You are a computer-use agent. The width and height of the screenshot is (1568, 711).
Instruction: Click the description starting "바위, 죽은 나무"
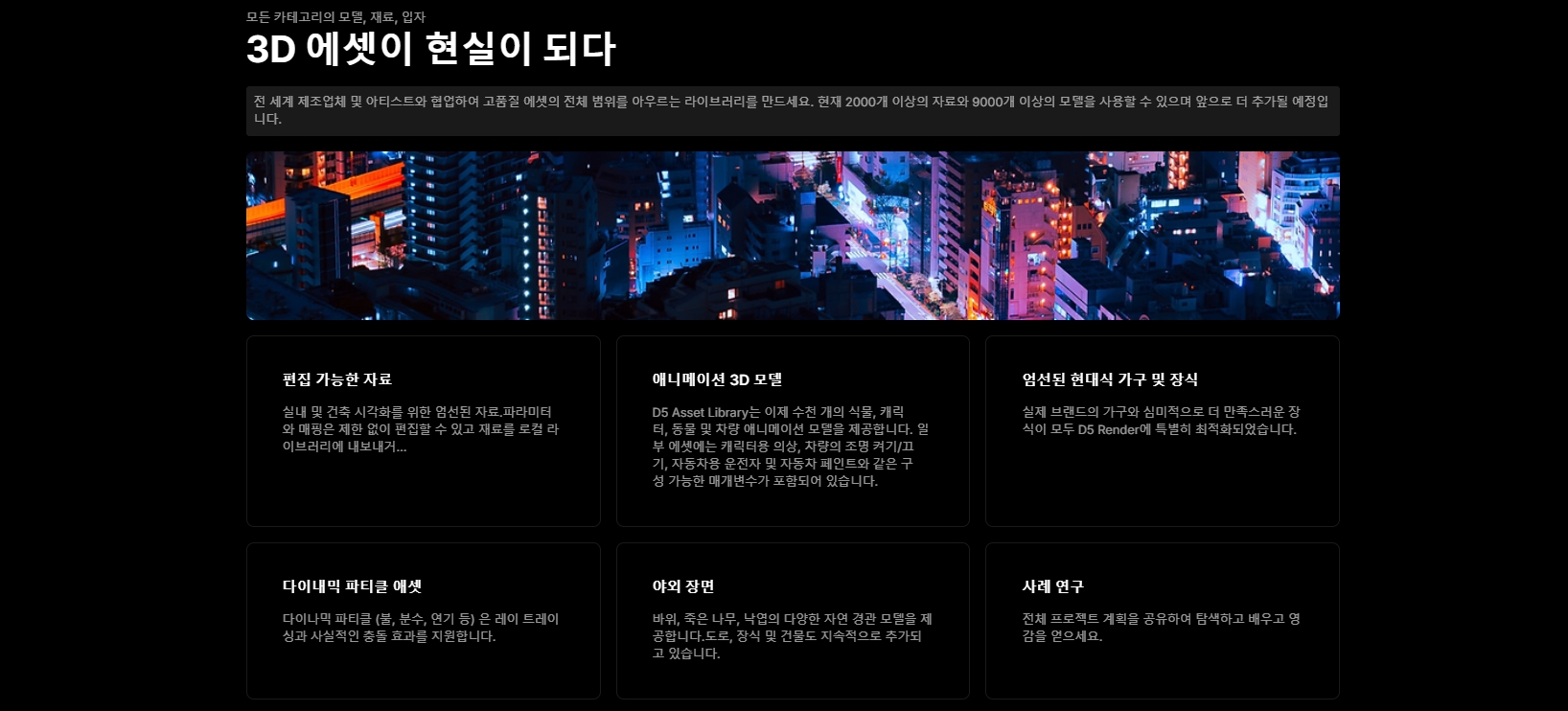792,636
